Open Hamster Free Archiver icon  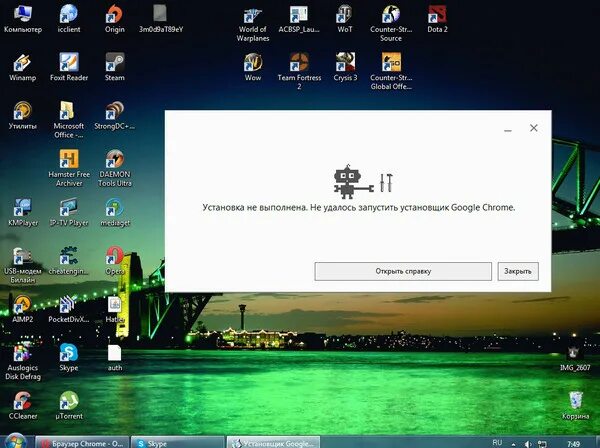pyautogui.click(x=69, y=168)
